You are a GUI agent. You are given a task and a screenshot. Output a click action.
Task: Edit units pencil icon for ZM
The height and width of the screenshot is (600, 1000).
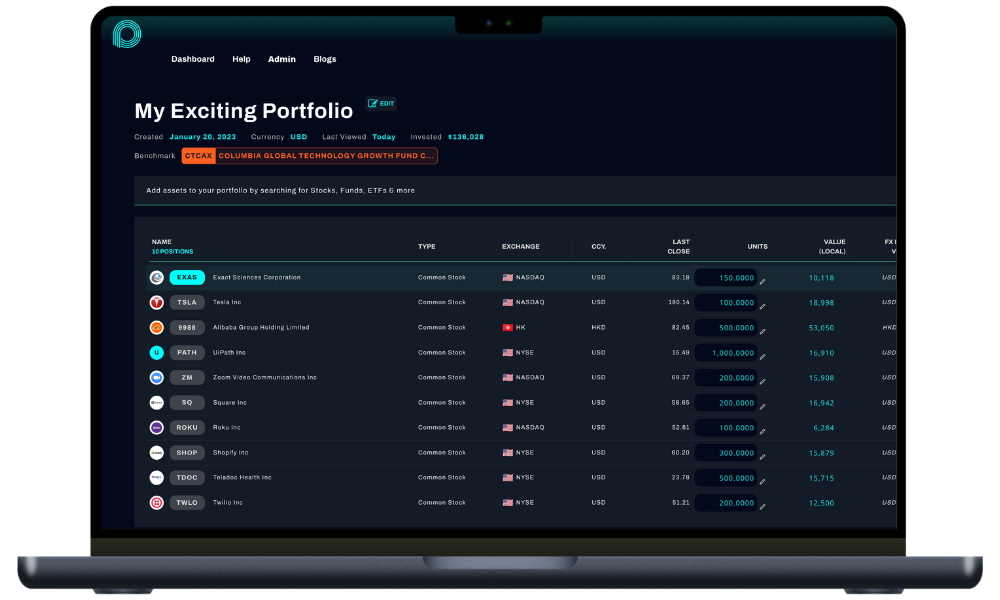[762, 381]
